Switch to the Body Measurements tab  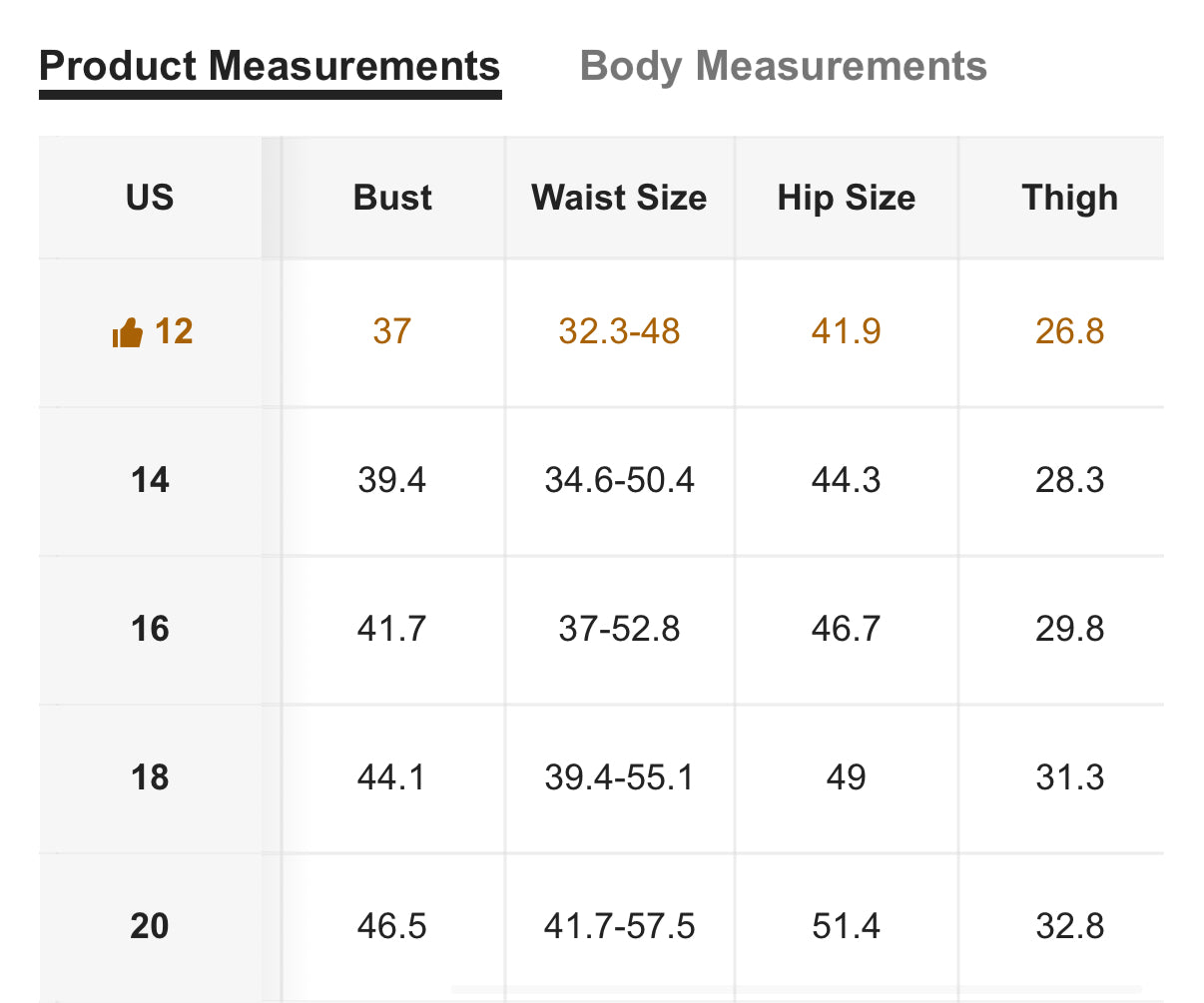[x=784, y=66]
